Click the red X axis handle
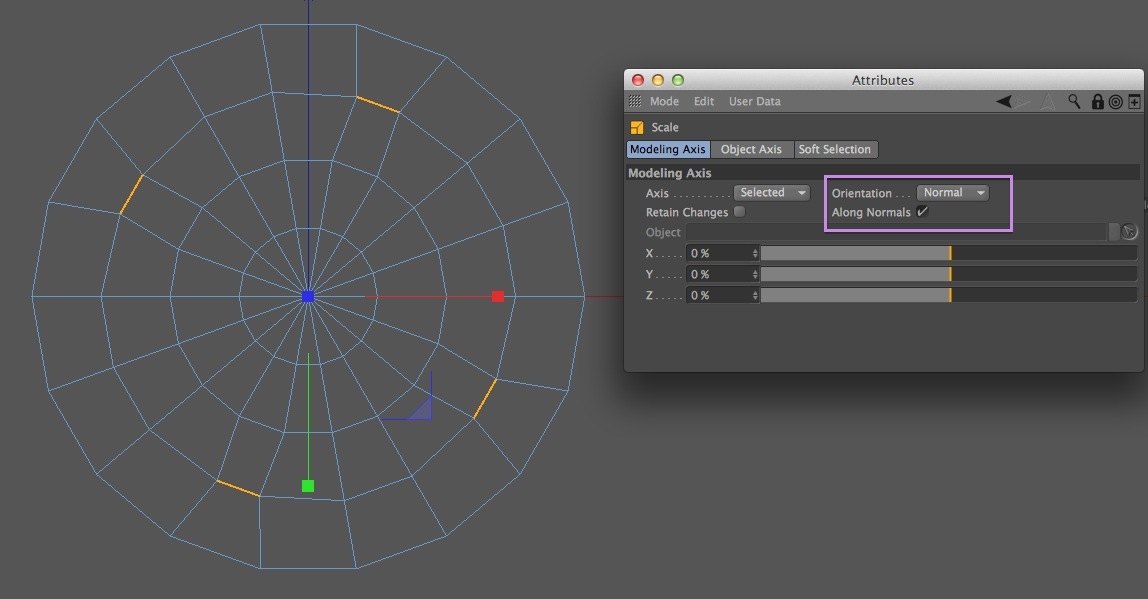Image resolution: width=1148 pixels, height=599 pixels. point(498,296)
